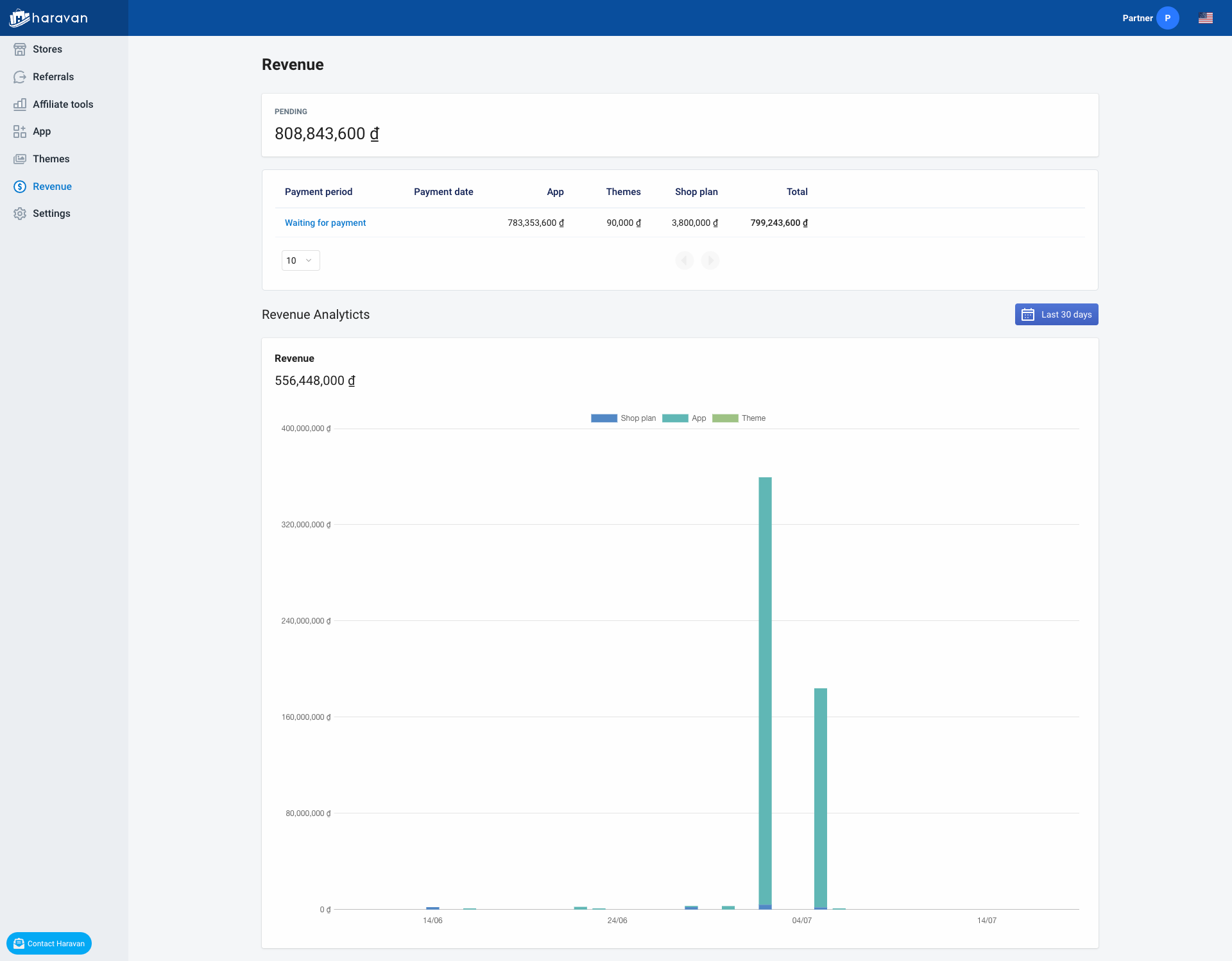Screen dimensions: 1232x961
Task: Click the App grid icon
Action: [20, 132]
